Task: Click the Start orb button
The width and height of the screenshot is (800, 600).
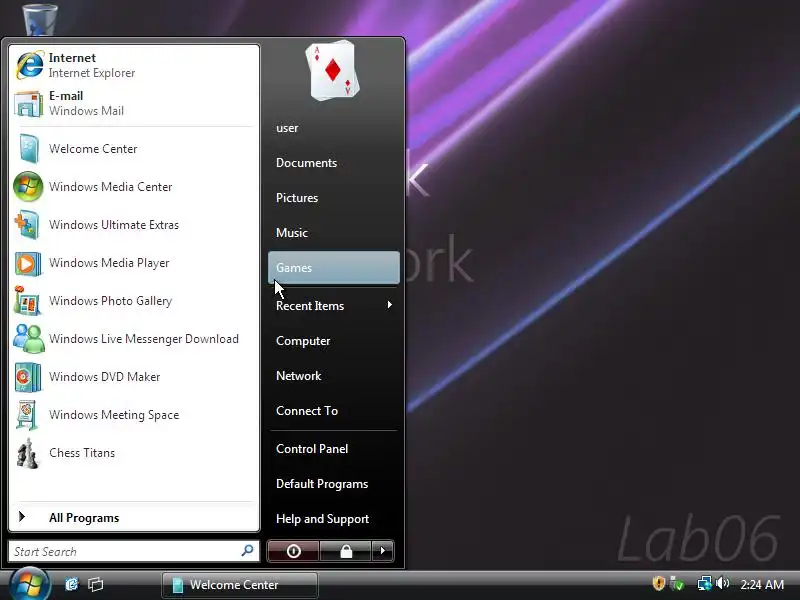Action: coord(29,585)
